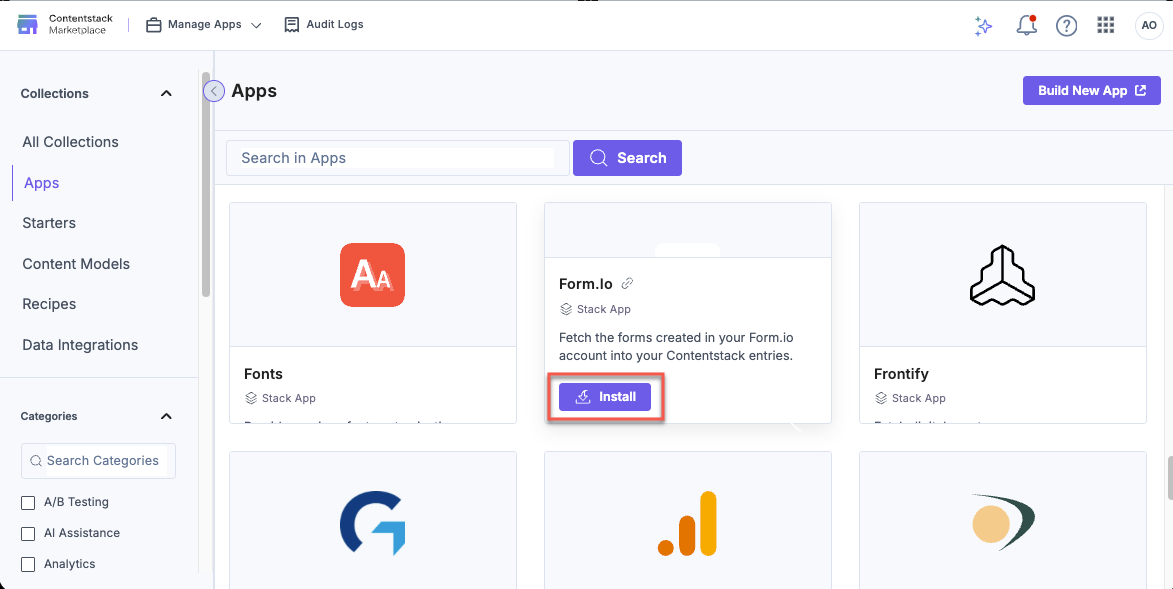The height and width of the screenshot is (589, 1173).
Task: Focus the Search in Apps field
Action: click(x=398, y=158)
